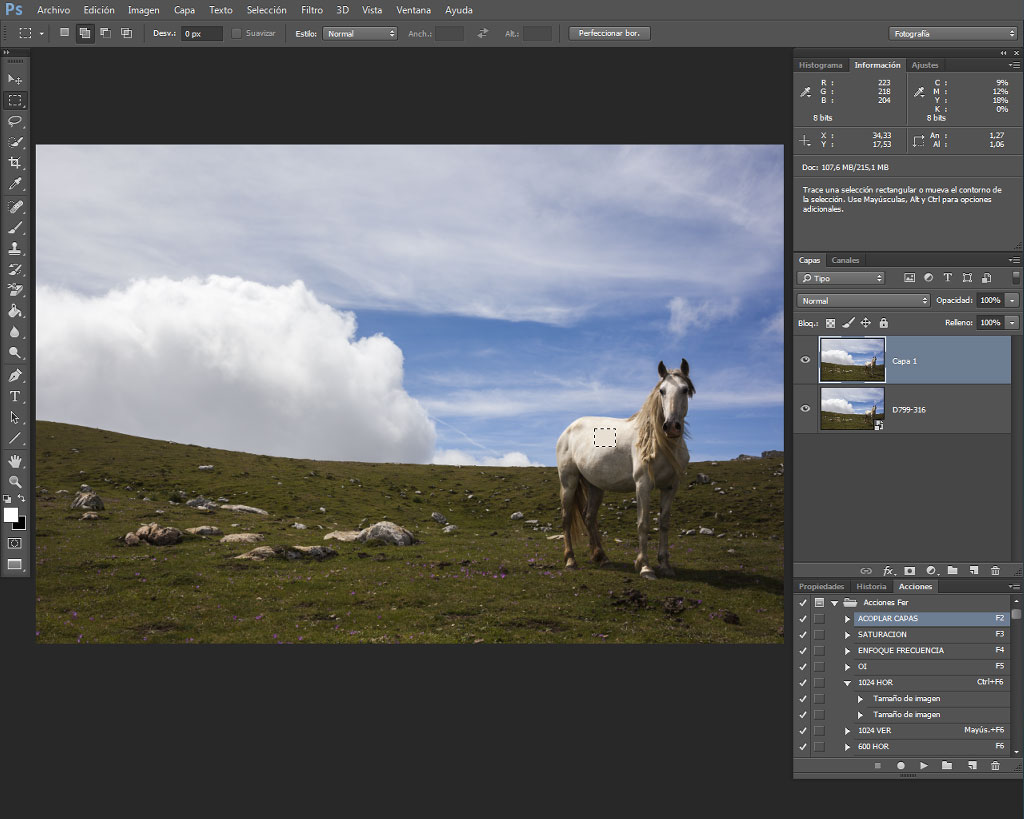Hide the Capa 1 layer
Viewport: 1024px width, 819px height.
(805, 360)
